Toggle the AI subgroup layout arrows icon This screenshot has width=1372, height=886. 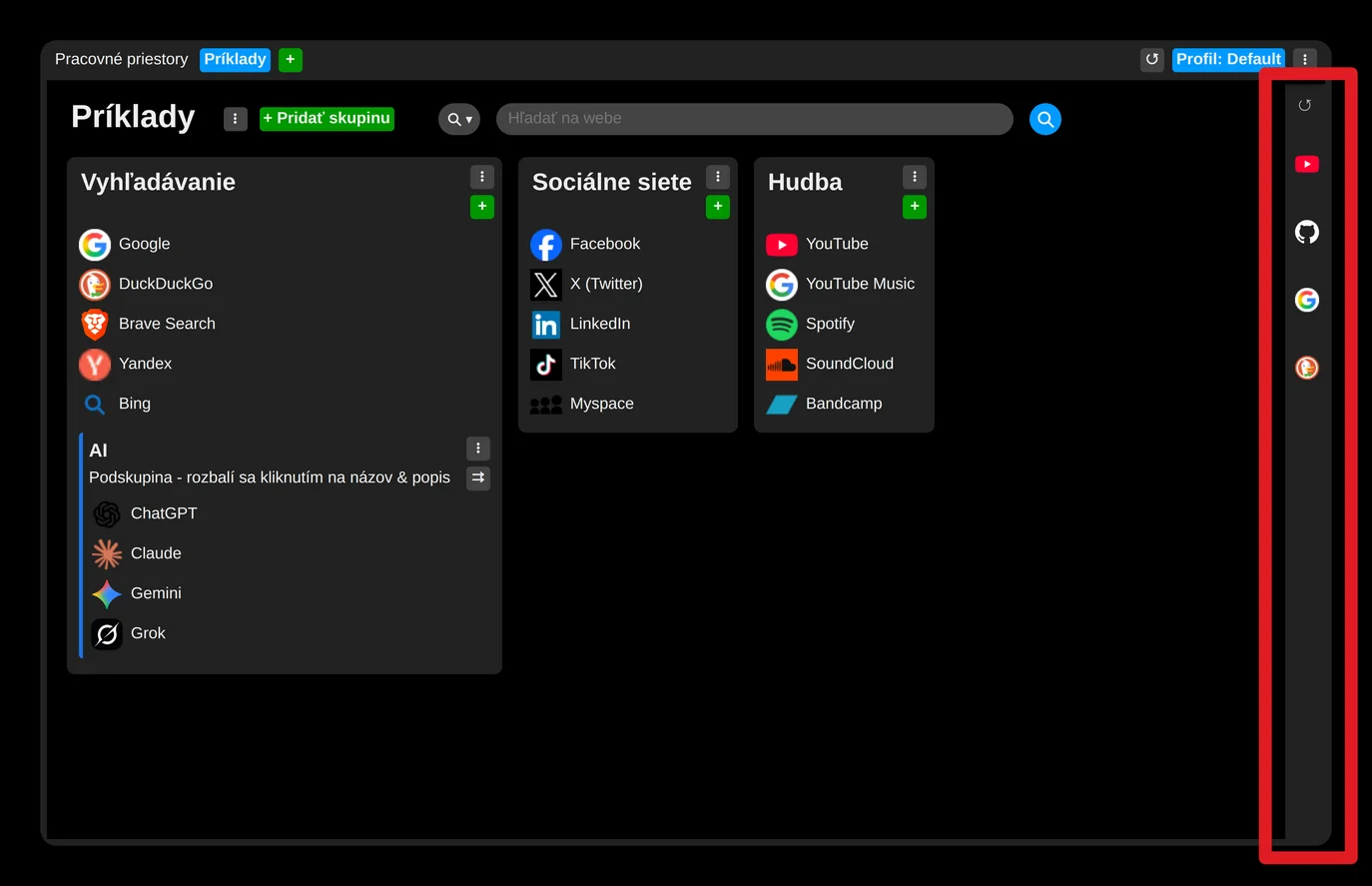(478, 477)
